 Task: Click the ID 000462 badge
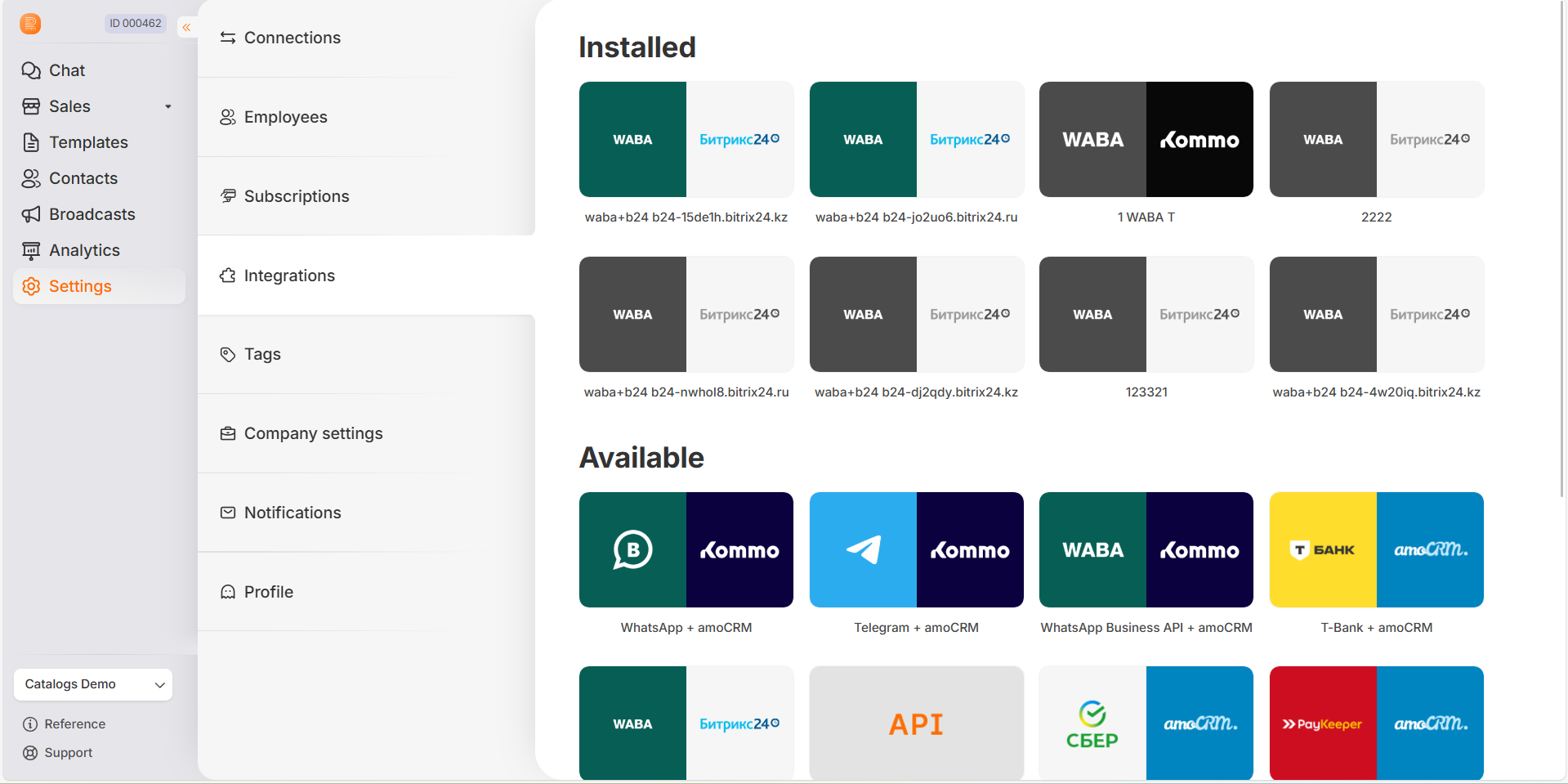(136, 23)
